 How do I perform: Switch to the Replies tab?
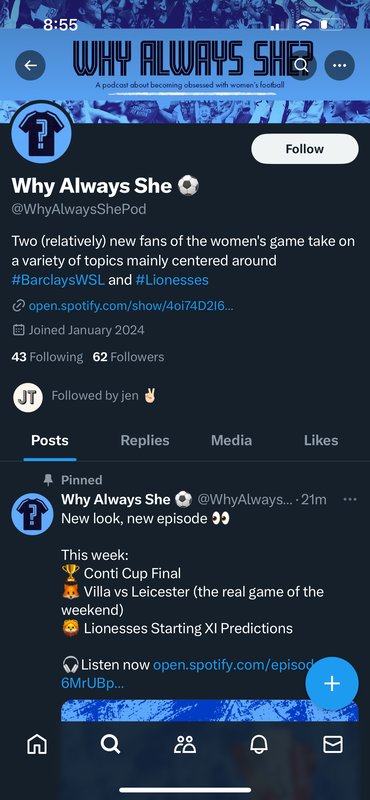(145, 440)
